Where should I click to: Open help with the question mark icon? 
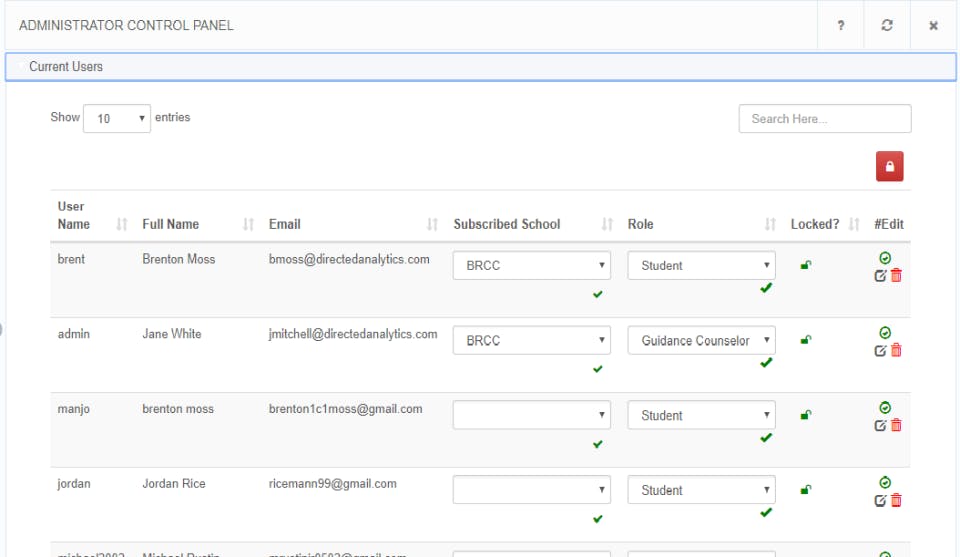click(841, 25)
